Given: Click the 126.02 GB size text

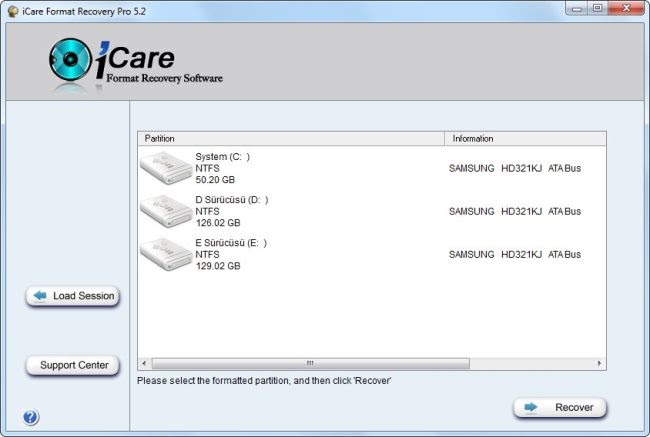Looking at the screenshot, I should [x=218, y=223].
